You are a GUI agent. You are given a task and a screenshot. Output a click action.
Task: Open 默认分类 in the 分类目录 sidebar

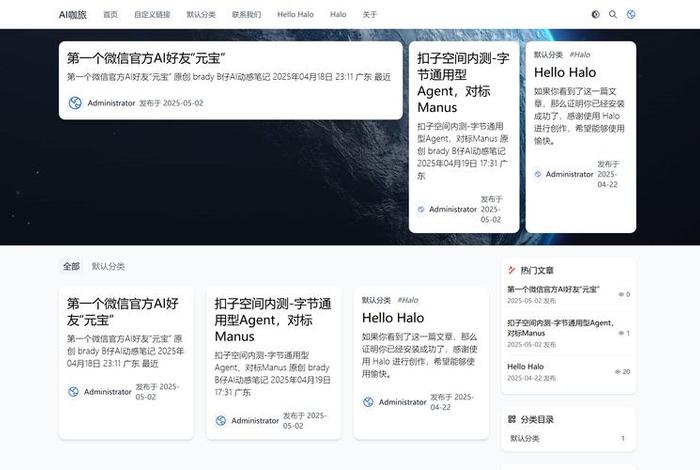pyautogui.click(x=568, y=438)
